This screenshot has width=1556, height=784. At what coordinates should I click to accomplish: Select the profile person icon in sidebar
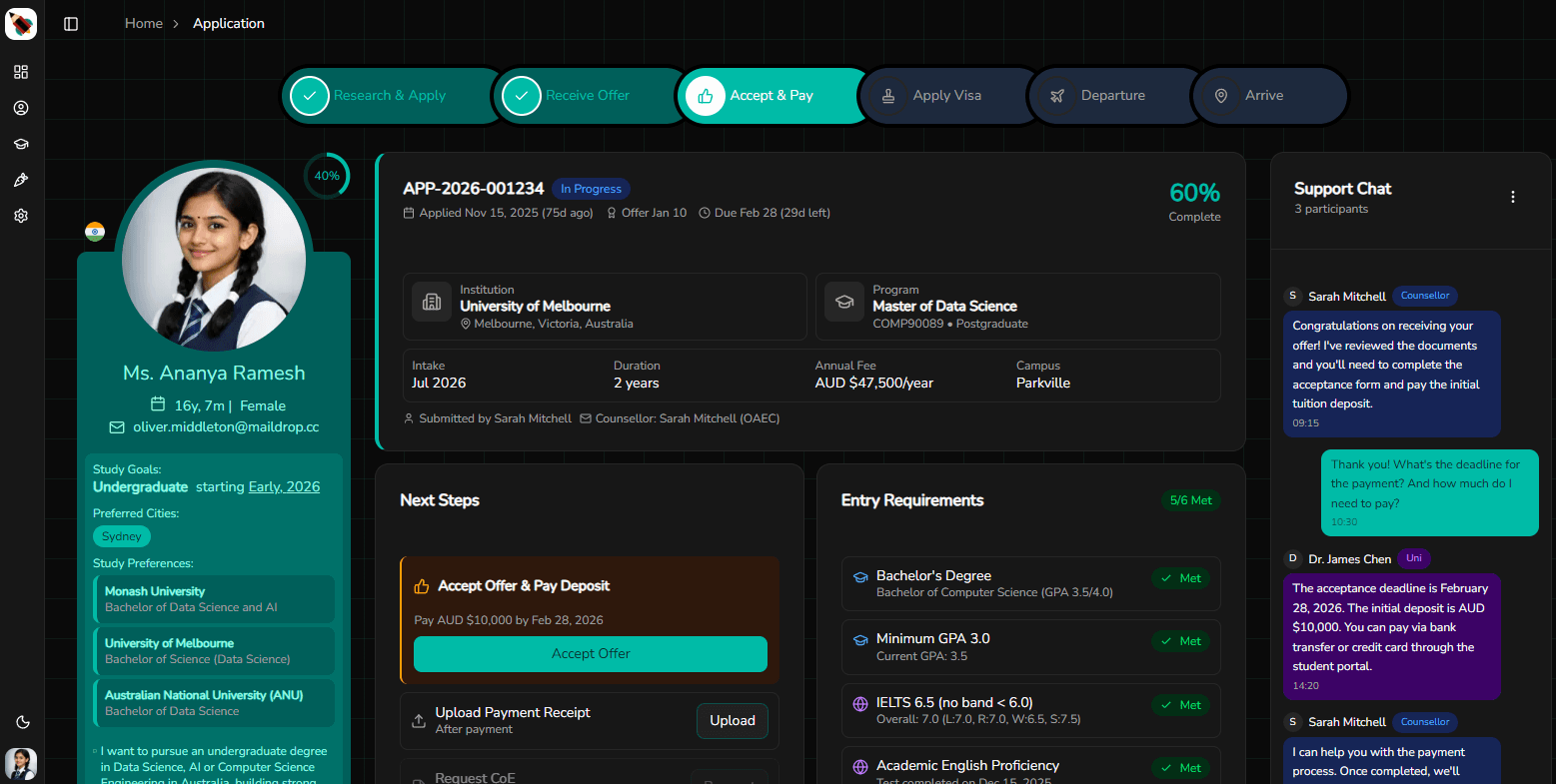pyautogui.click(x=21, y=108)
